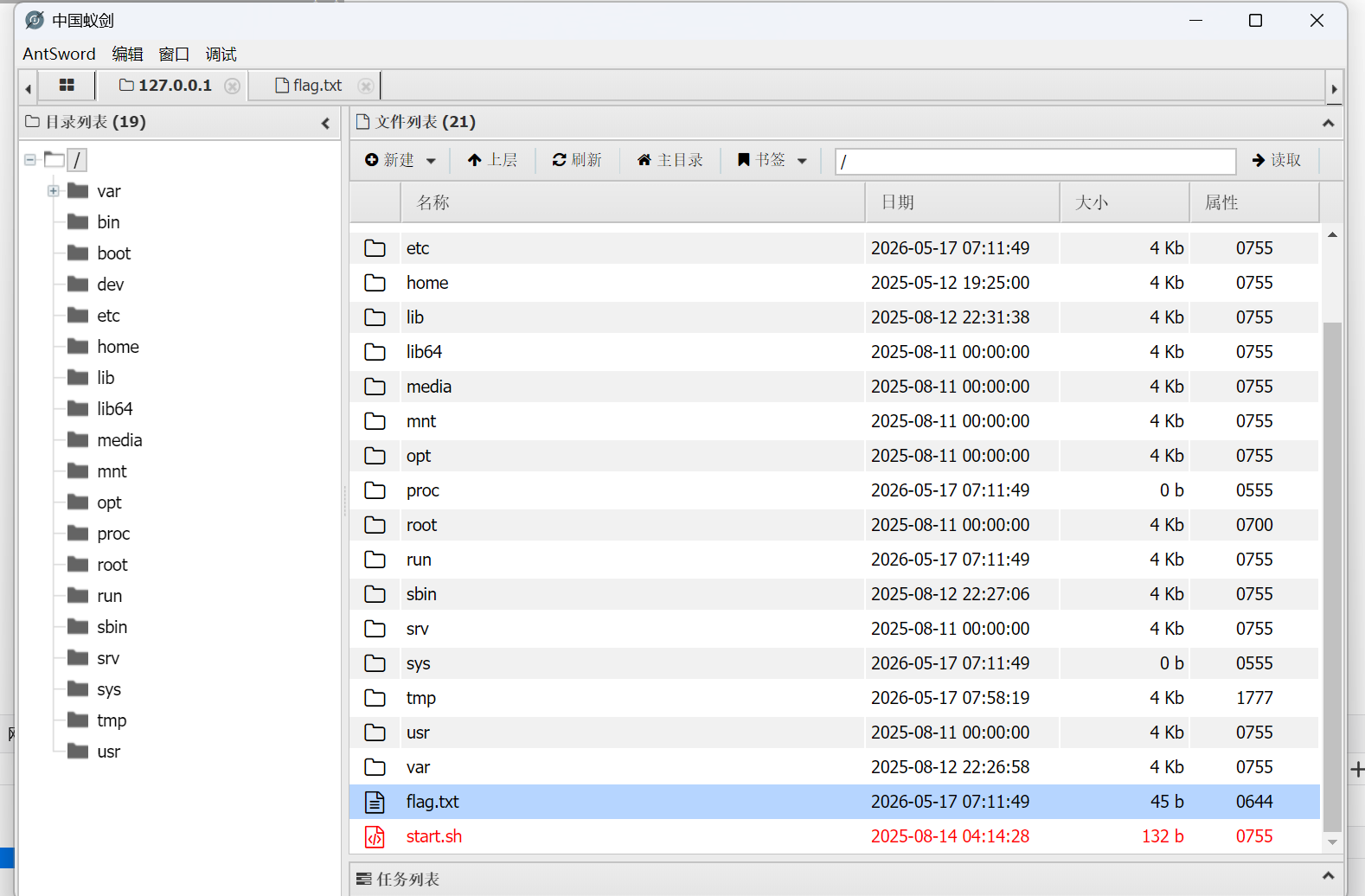The height and width of the screenshot is (896, 1365).
Task: Click the file list vertical scrollbar
Action: tap(1332, 576)
